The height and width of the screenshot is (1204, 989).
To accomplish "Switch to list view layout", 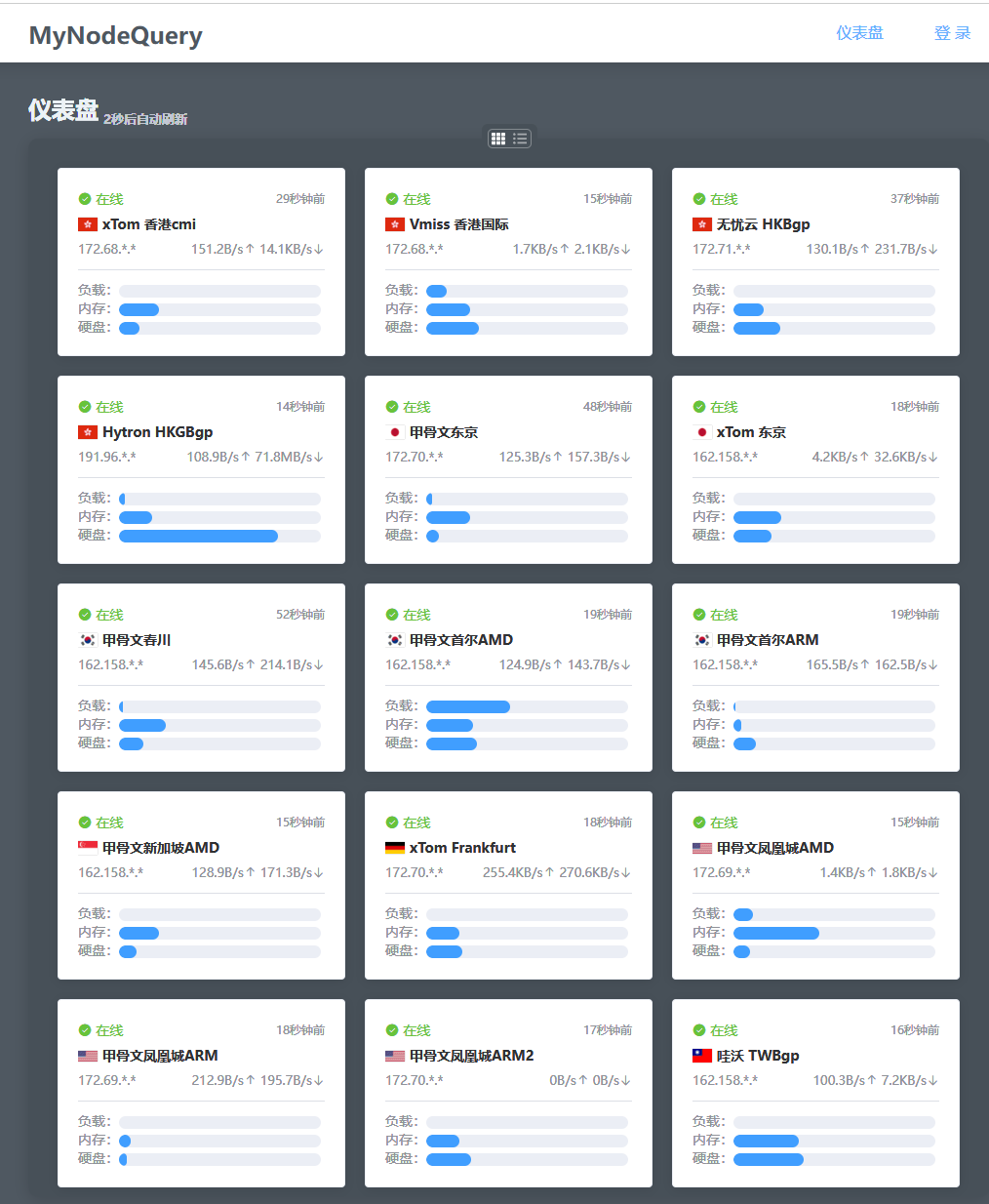I will (521, 139).
